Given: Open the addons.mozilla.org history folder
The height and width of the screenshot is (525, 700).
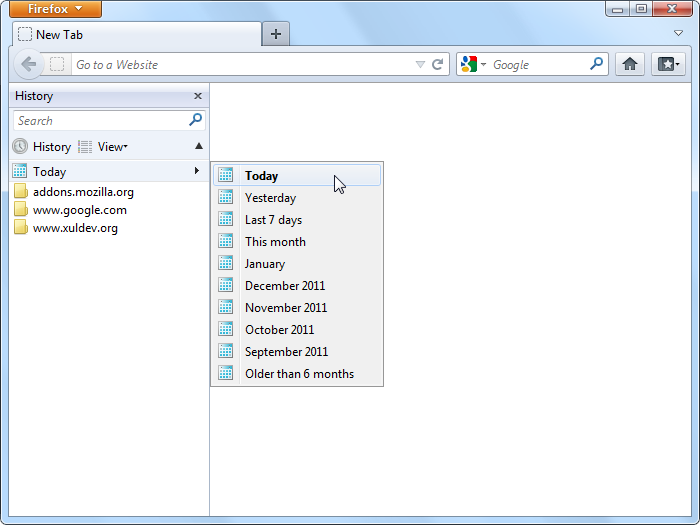Looking at the screenshot, I should click(x=82, y=192).
